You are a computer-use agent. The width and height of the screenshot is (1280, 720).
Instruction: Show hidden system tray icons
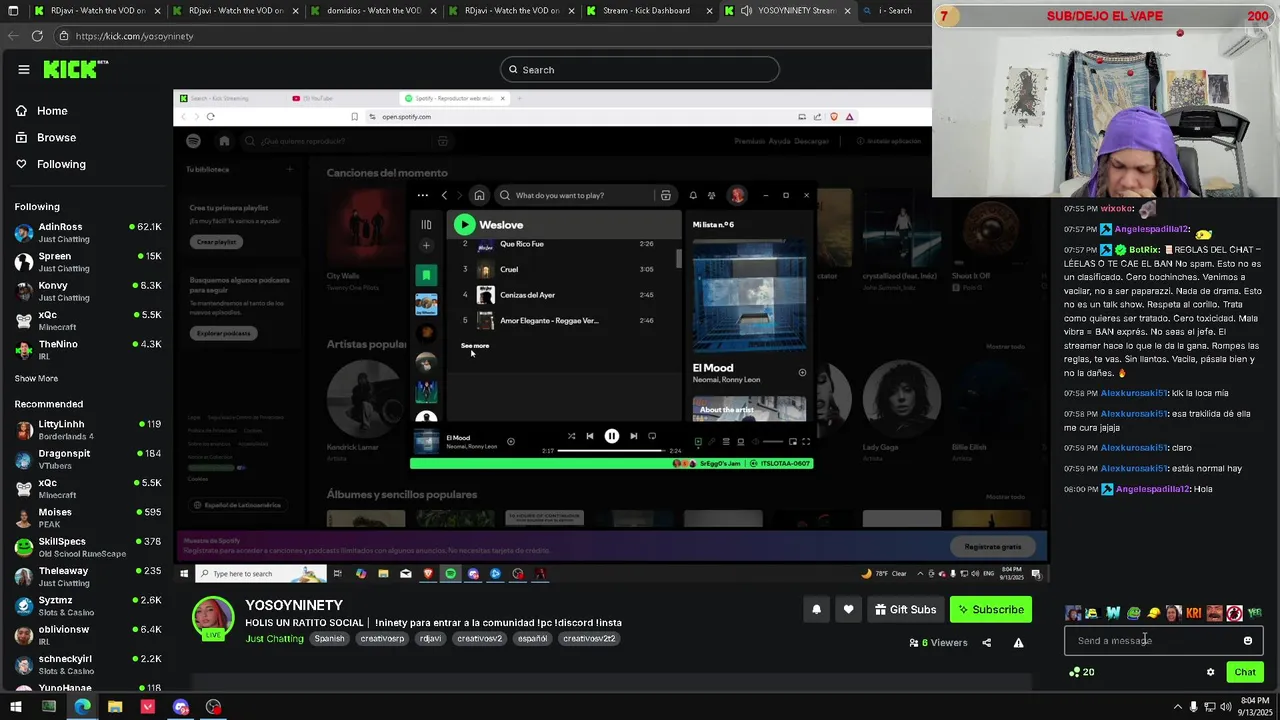click(1176, 707)
